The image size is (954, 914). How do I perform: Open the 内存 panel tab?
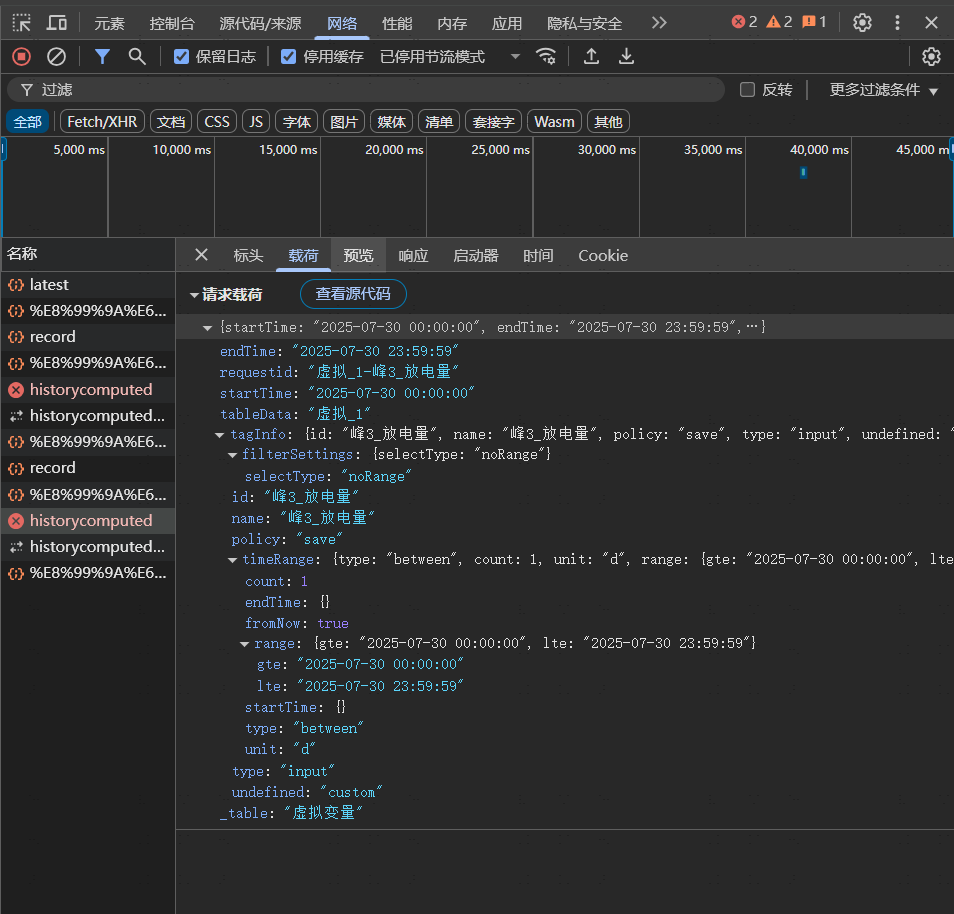click(452, 23)
